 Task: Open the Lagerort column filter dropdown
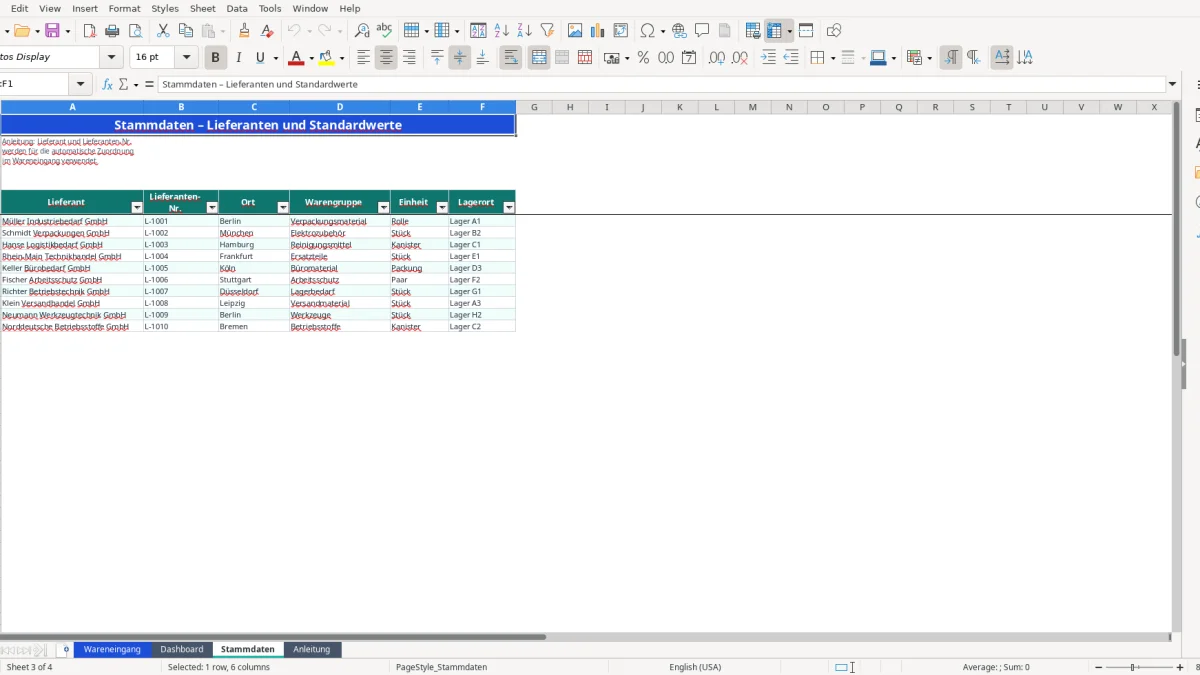[x=509, y=207]
